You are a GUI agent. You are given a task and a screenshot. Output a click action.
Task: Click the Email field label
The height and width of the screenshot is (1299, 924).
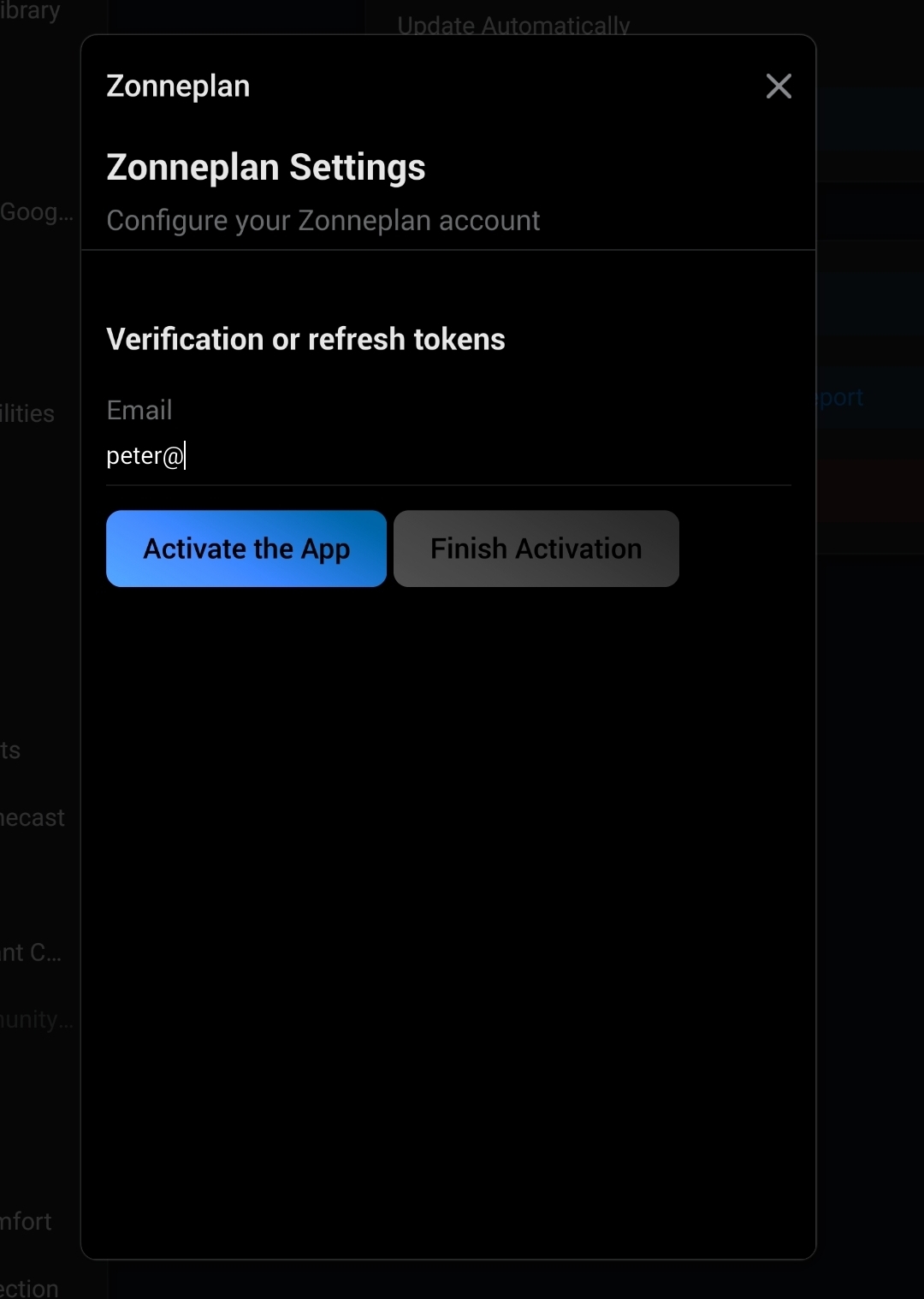(139, 410)
